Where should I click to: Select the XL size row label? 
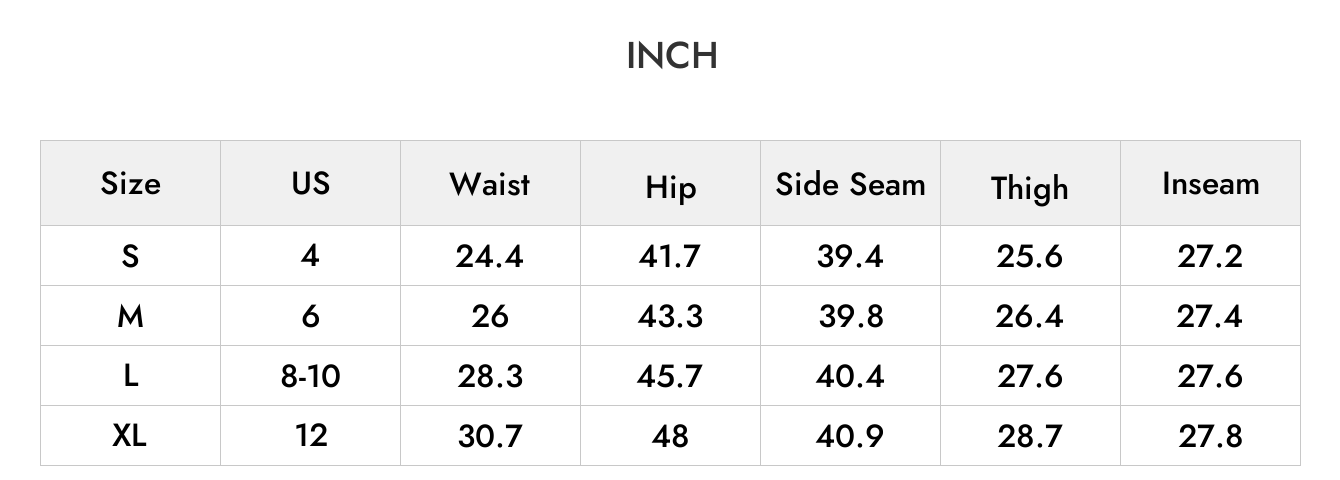130,436
